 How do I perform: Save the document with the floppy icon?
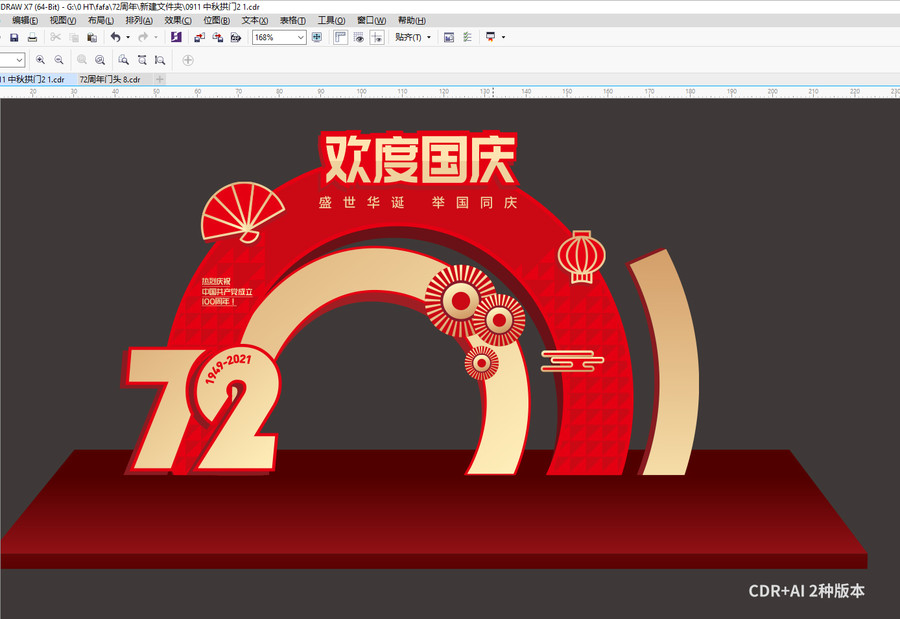click(x=14, y=37)
